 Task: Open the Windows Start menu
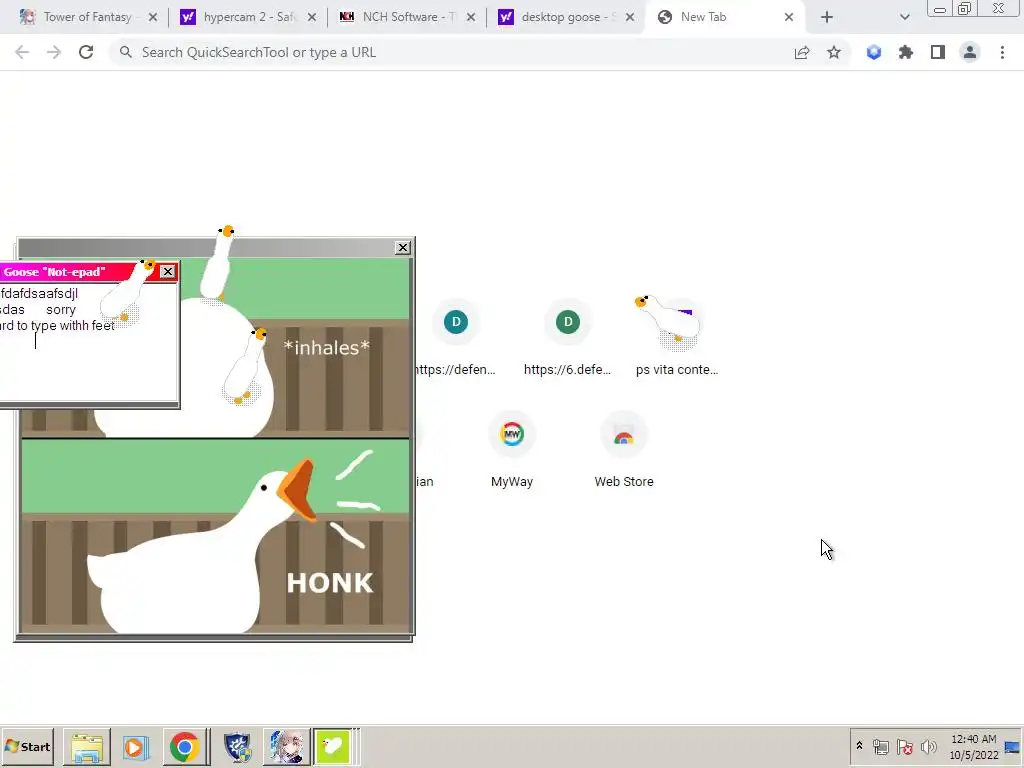coord(27,746)
